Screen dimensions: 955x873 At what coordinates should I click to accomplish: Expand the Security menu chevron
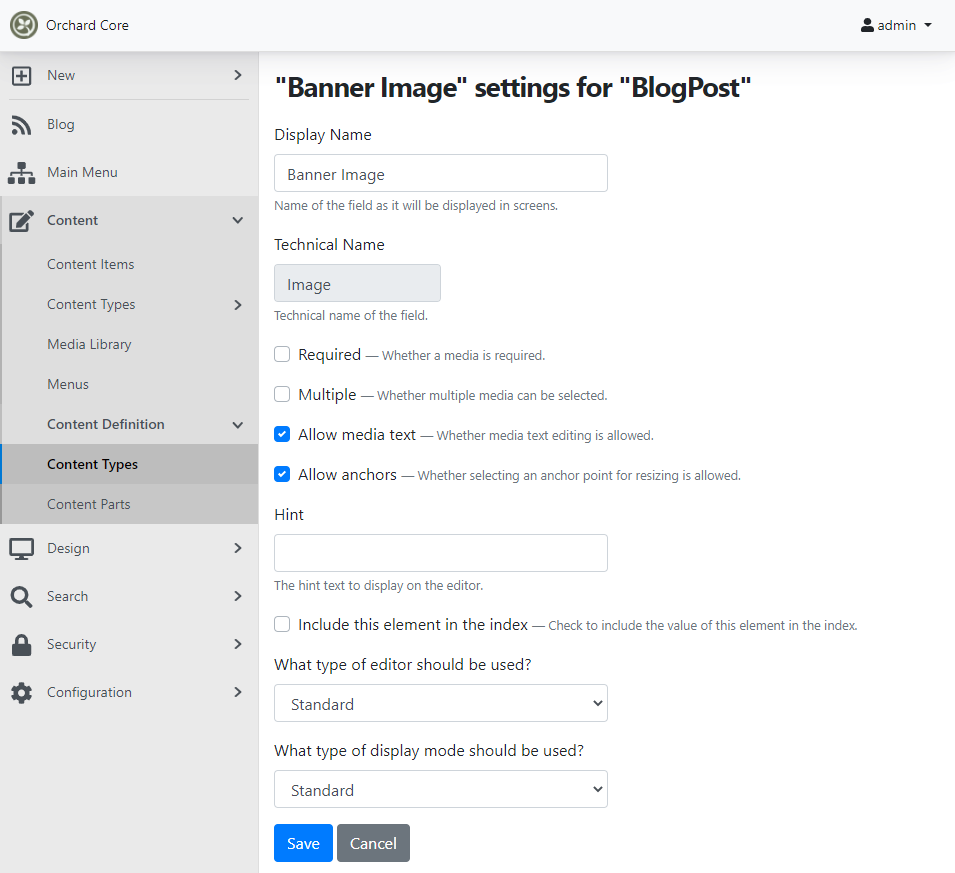click(x=238, y=644)
